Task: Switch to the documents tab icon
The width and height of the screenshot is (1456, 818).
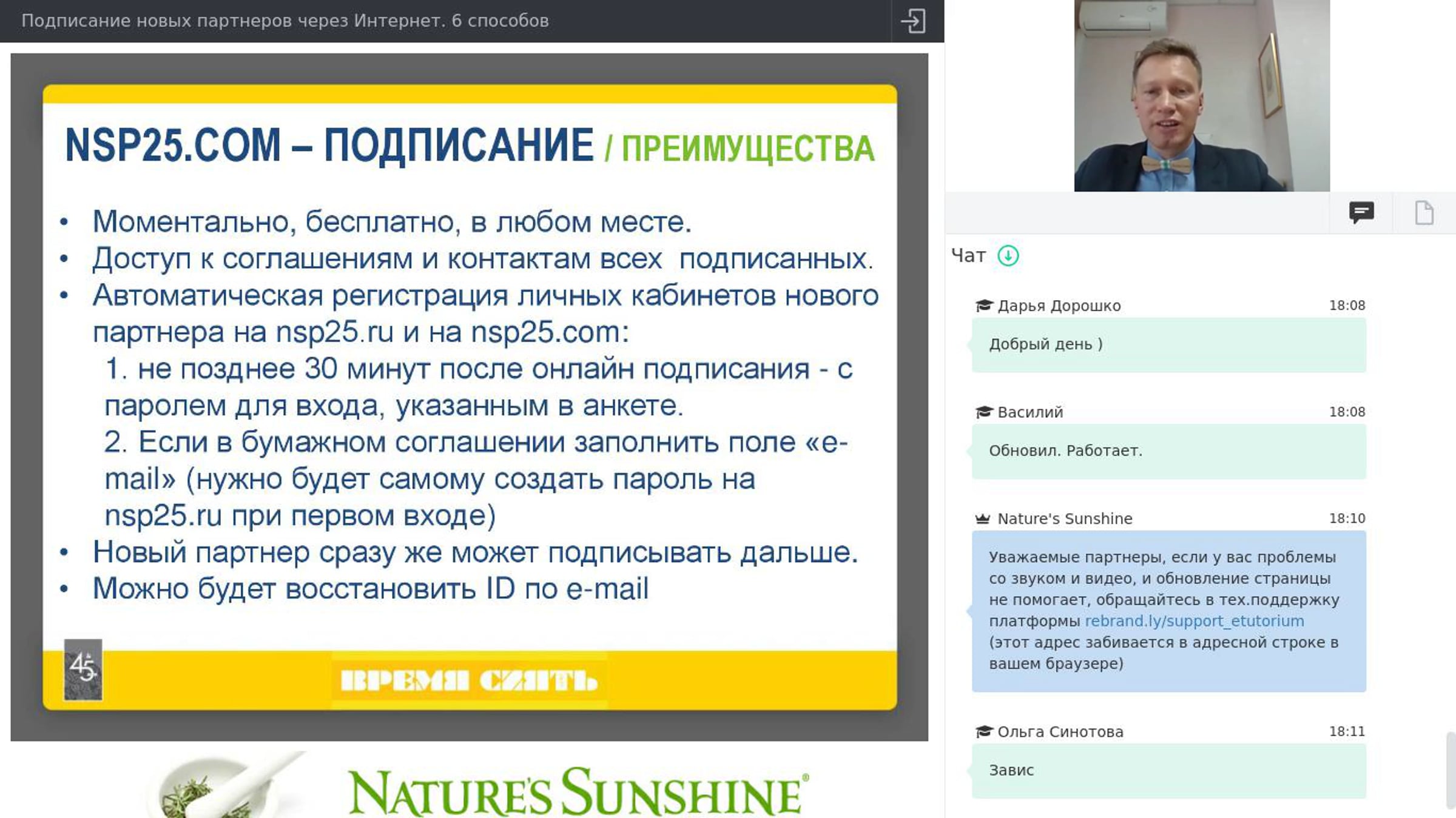Action: 1424,213
